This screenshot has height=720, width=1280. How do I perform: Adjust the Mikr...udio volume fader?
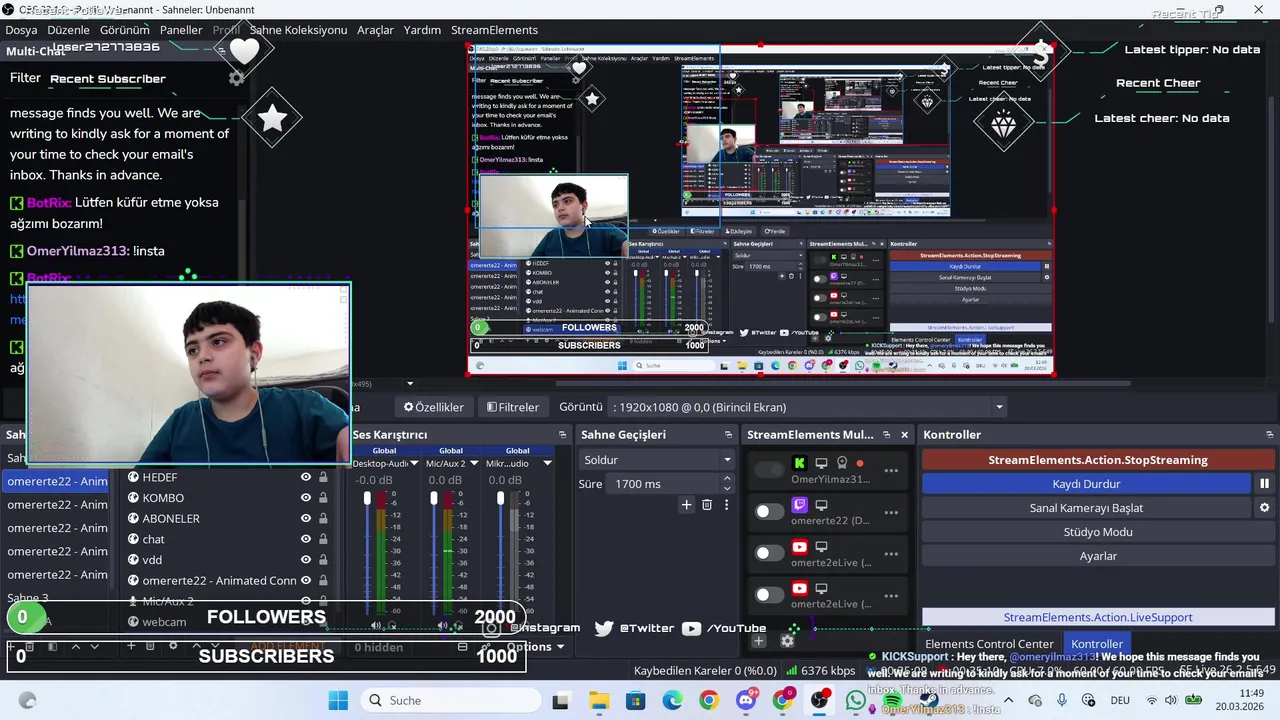click(500, 498)
